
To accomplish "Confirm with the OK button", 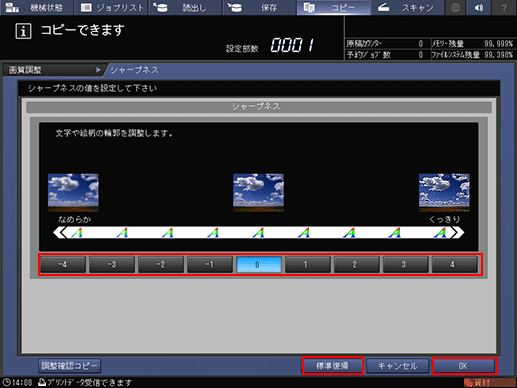I will [465, 366].
